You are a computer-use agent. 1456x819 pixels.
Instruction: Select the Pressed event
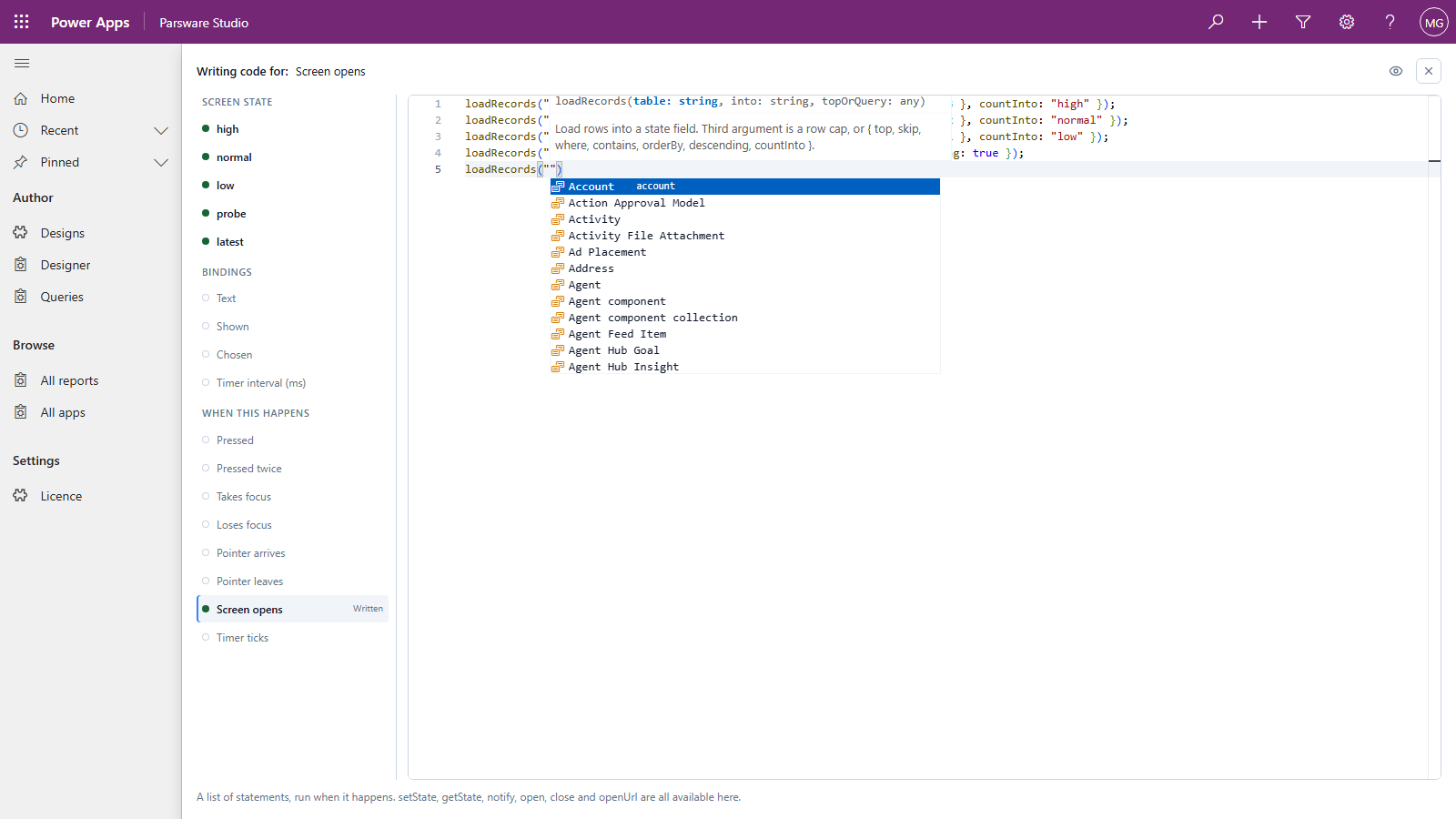pyautogui.click(x=292, y=440)
